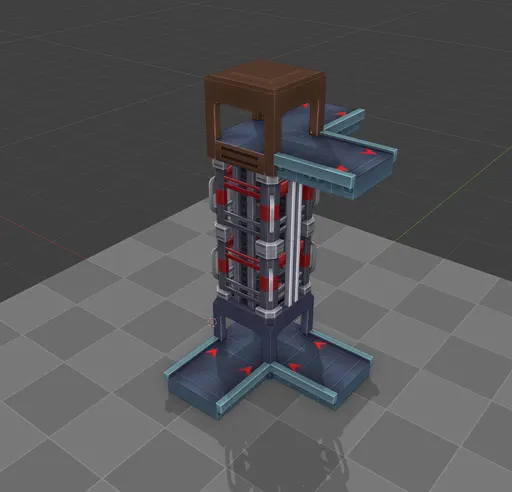Click the red arrow at the upper platform's end
The width and height of the screenshot is (512, 492).
point(368,152)
